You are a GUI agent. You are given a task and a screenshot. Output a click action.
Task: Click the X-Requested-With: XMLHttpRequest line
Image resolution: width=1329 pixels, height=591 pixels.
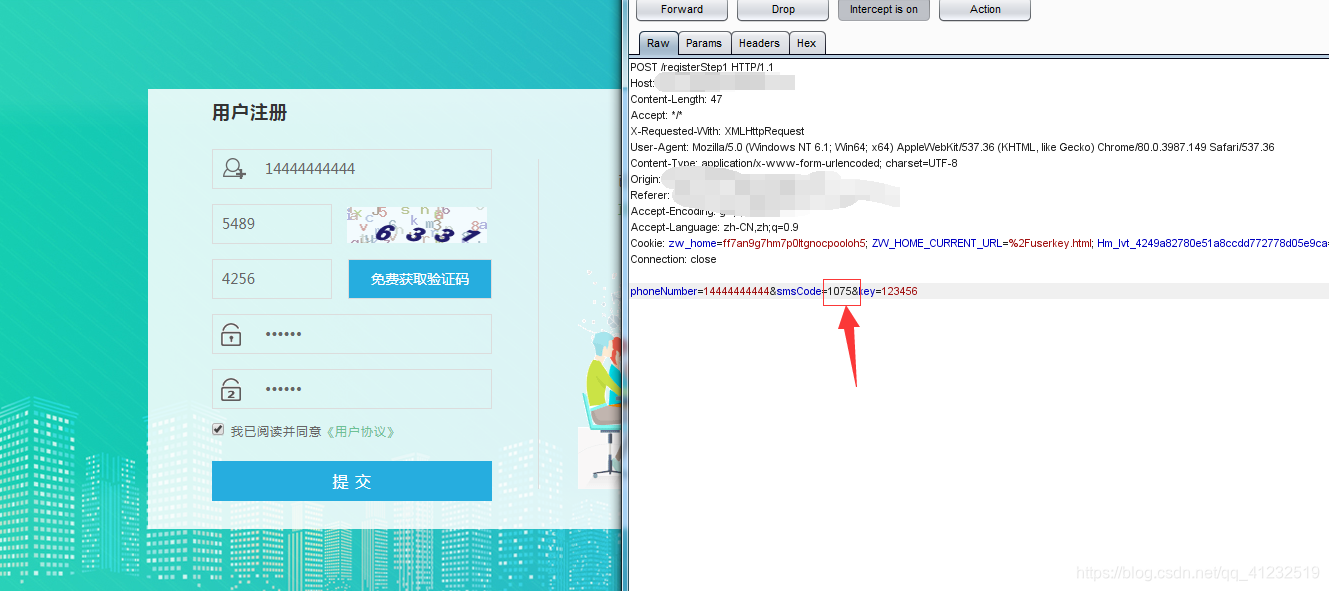point(717,131)
